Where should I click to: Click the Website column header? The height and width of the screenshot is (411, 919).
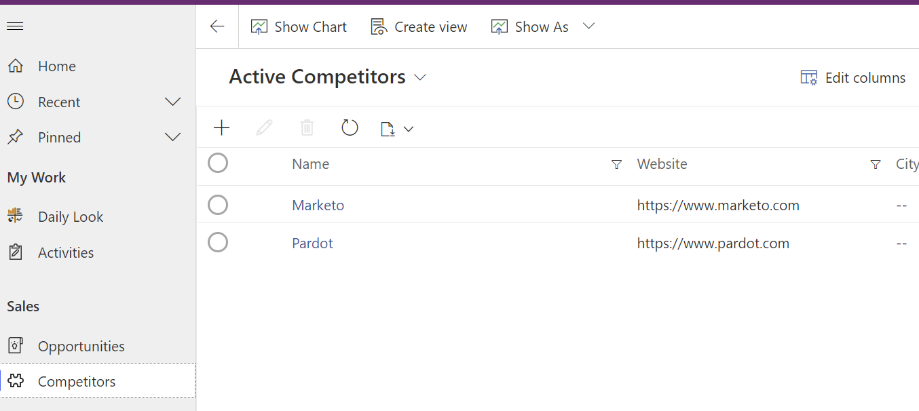662,164
